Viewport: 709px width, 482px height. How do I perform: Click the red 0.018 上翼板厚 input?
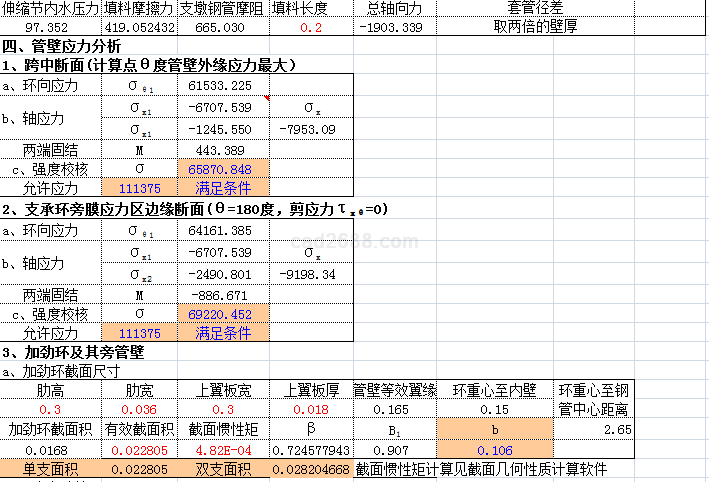[311, 409]
